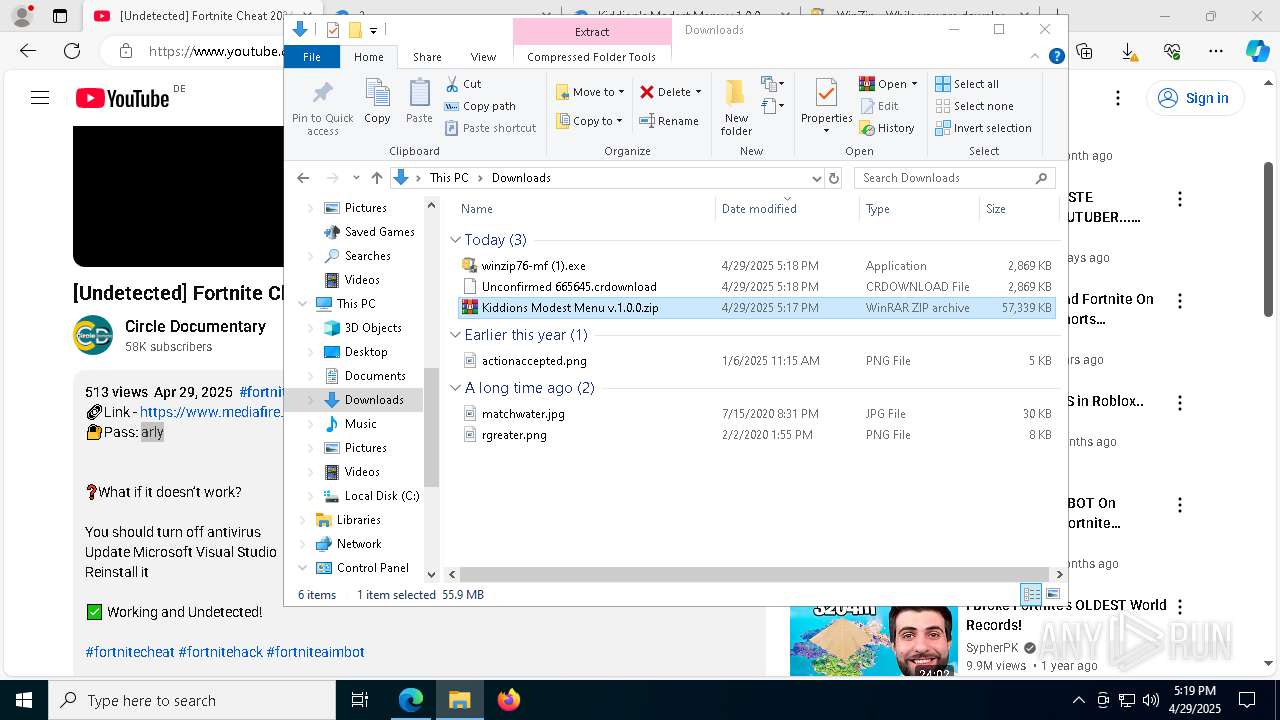
Task: Switch to View ribbon tab
Action: click(x=483, y=57)
